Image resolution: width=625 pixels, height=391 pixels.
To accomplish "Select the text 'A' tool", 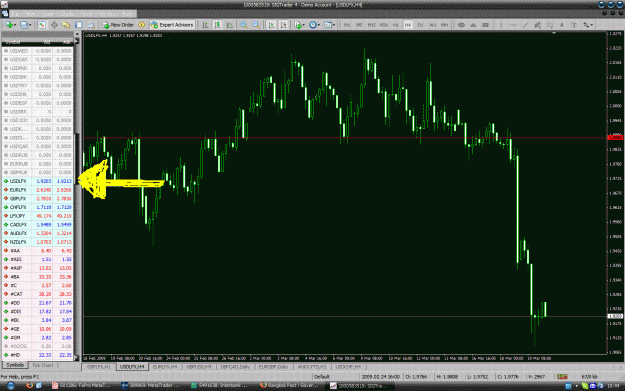I will [x=562, y=25].
